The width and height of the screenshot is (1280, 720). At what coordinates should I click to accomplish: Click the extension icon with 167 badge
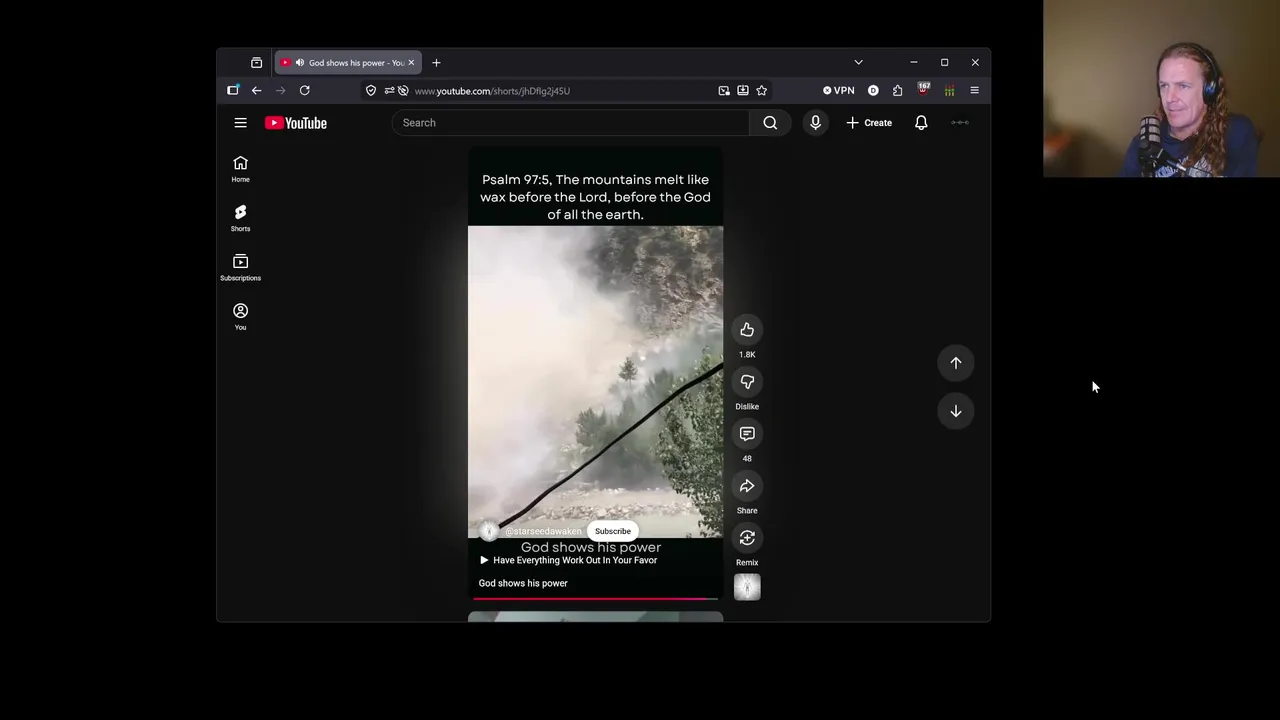923,90
